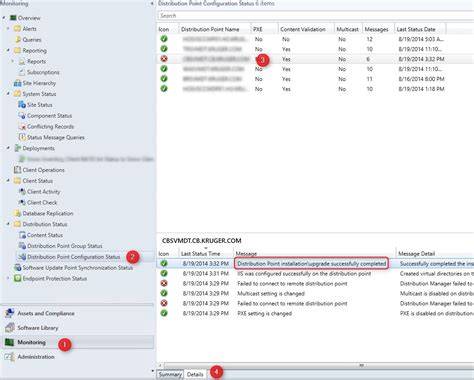The width and height of the screenshot is (474, 380).
Task: Select the Client Status folder item
Action: [x=37, y=181]
